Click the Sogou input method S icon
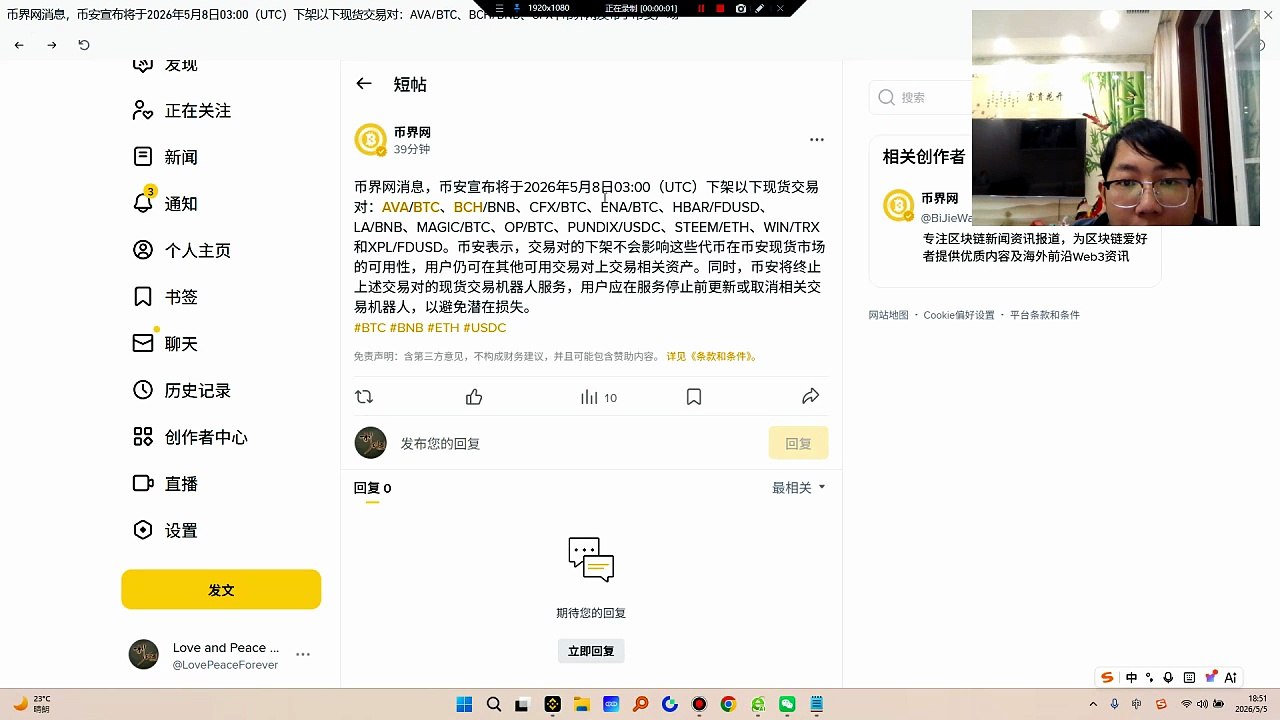 [1107, 678]
